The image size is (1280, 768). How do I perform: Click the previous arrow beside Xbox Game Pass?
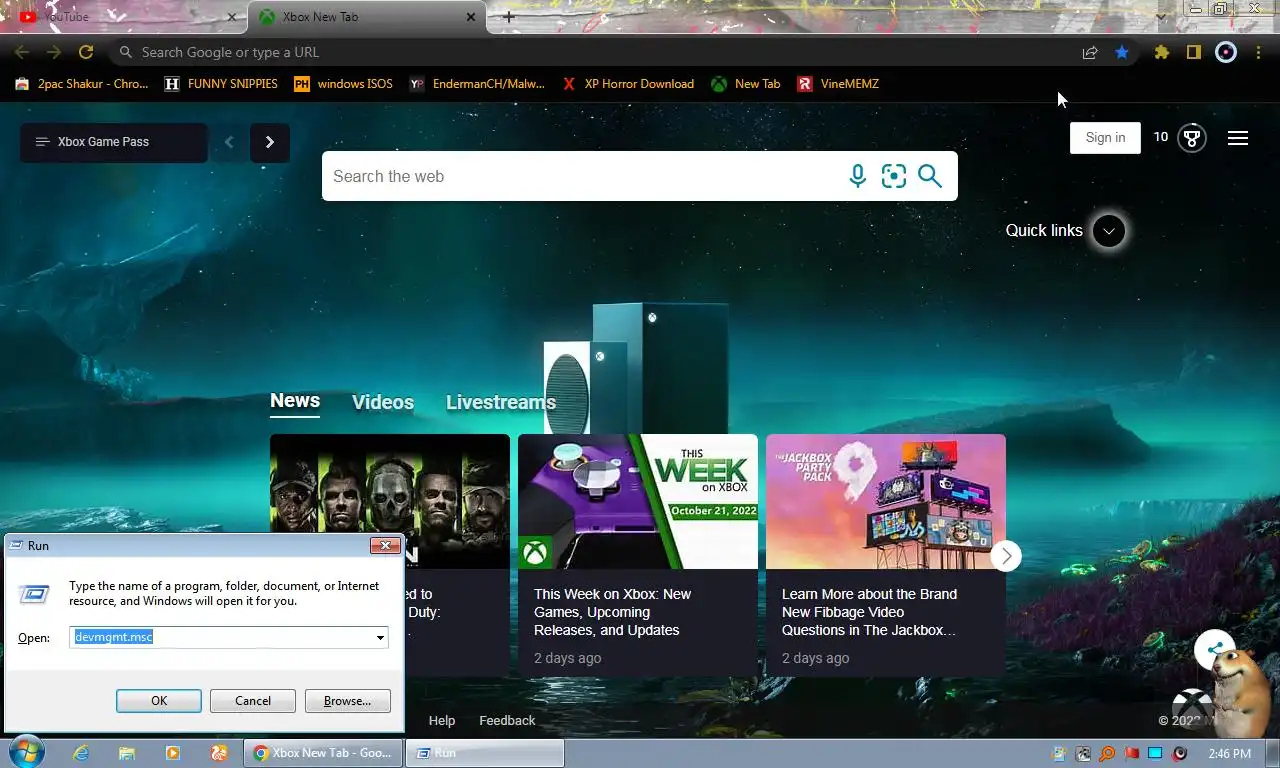tap(229, 142)
